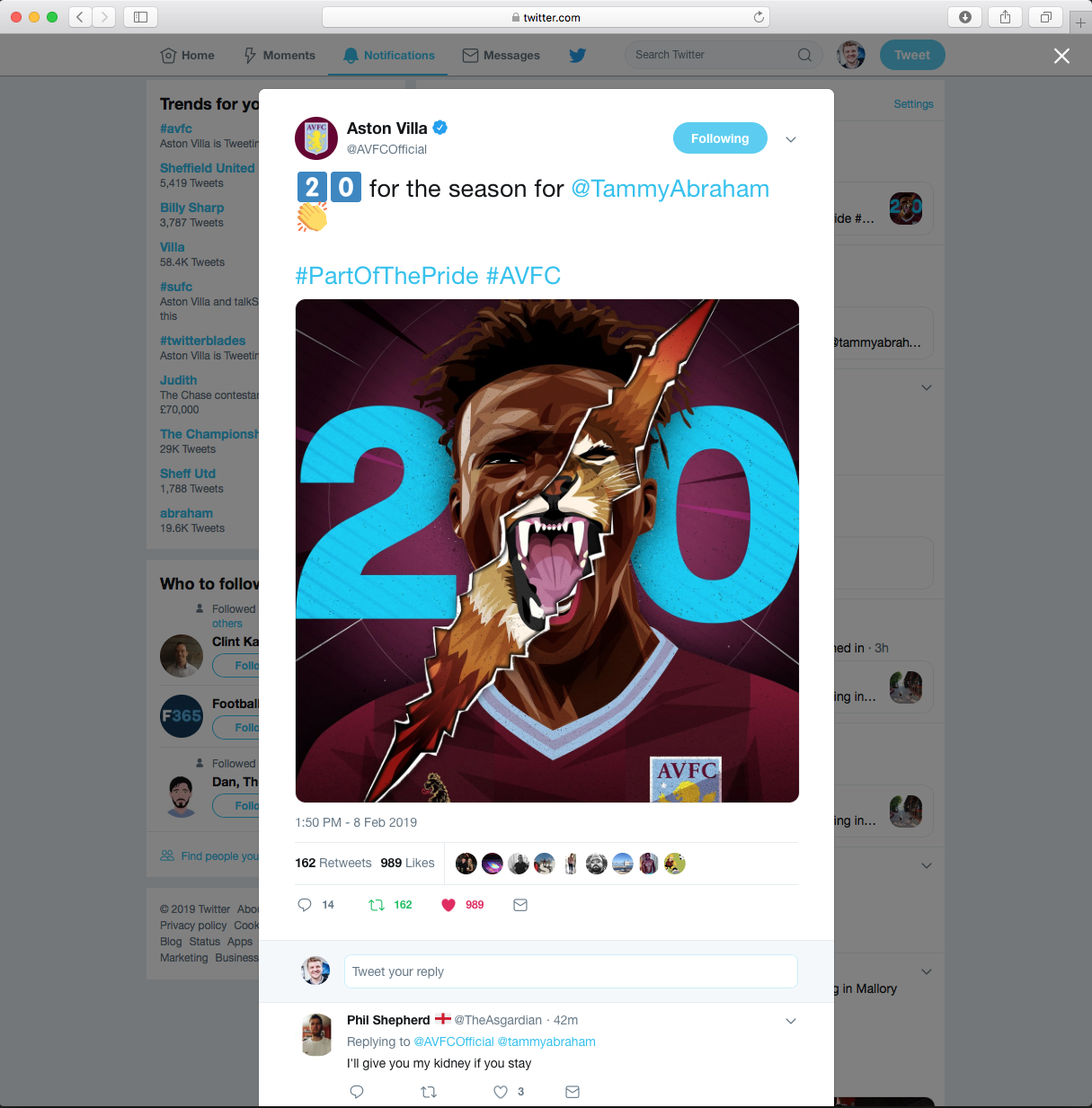Open Phil Shepherd's avatar
Image resolution: width=1092 pixels, height=1108 pixels.
tap(316, 1034)
